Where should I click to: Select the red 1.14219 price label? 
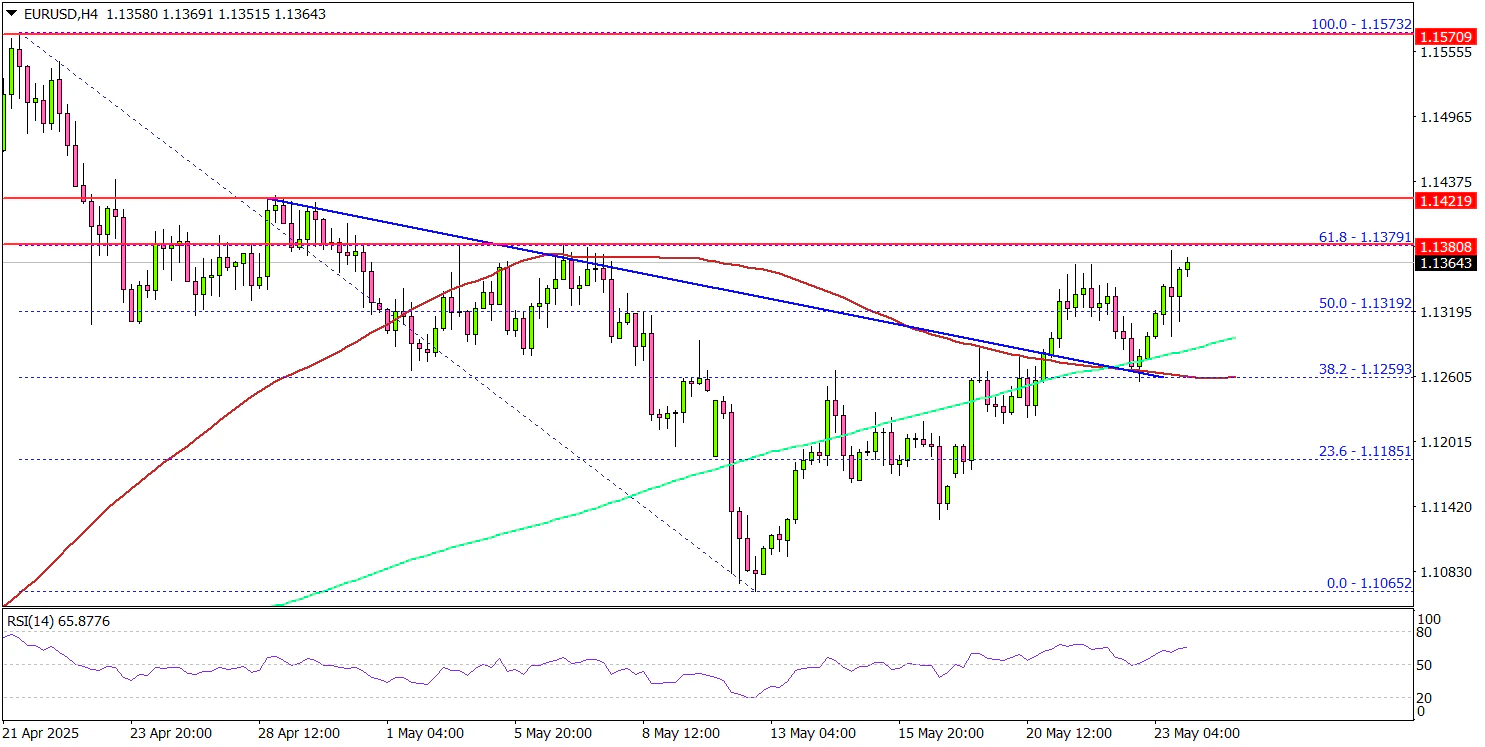coord(1448,201)
